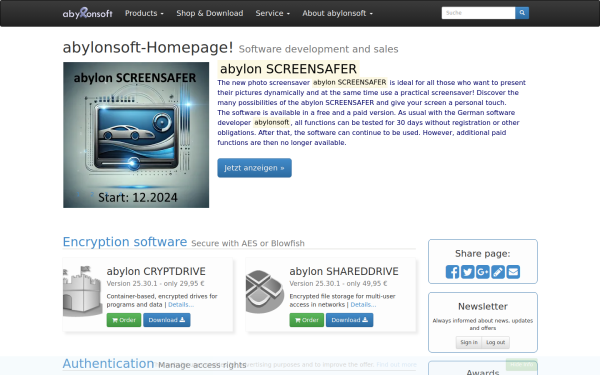Click the blue search magnifier button
The height and width of the screenshot is (375, 600).
pyautogui.click(x=522, y=13)
